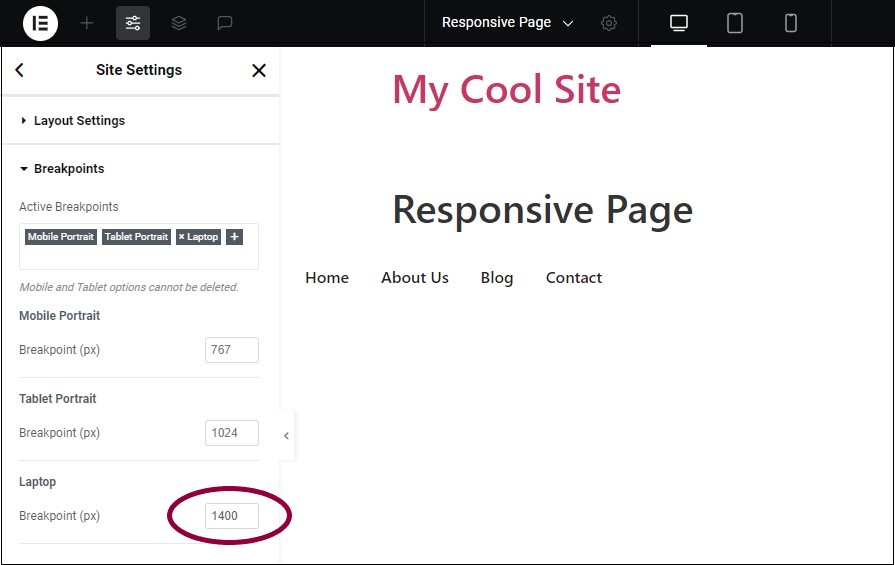895x565 pixels.
Task: Switch to desktop device view
Action: [679, 23]
